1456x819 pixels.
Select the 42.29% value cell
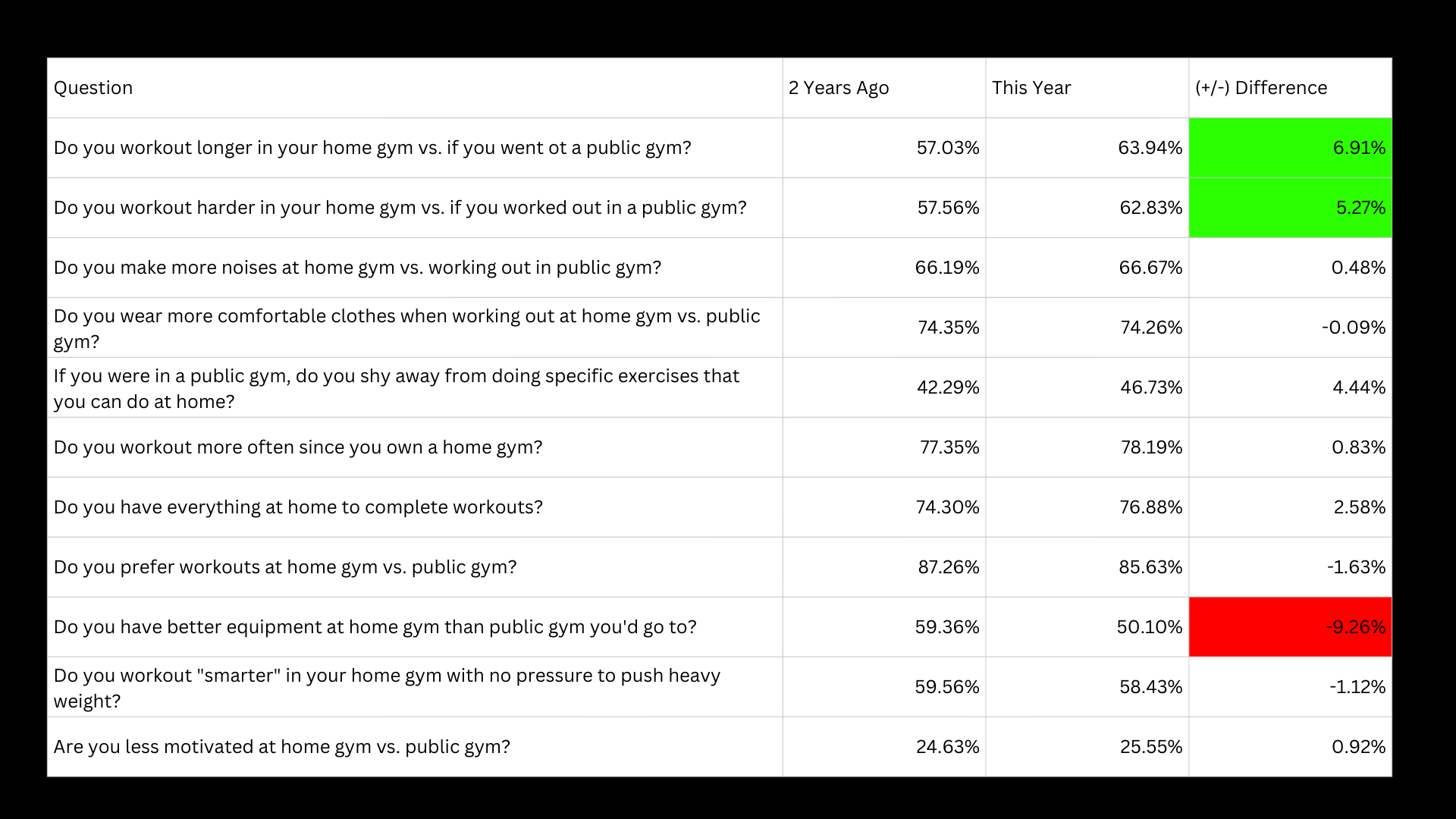(948, 388)
